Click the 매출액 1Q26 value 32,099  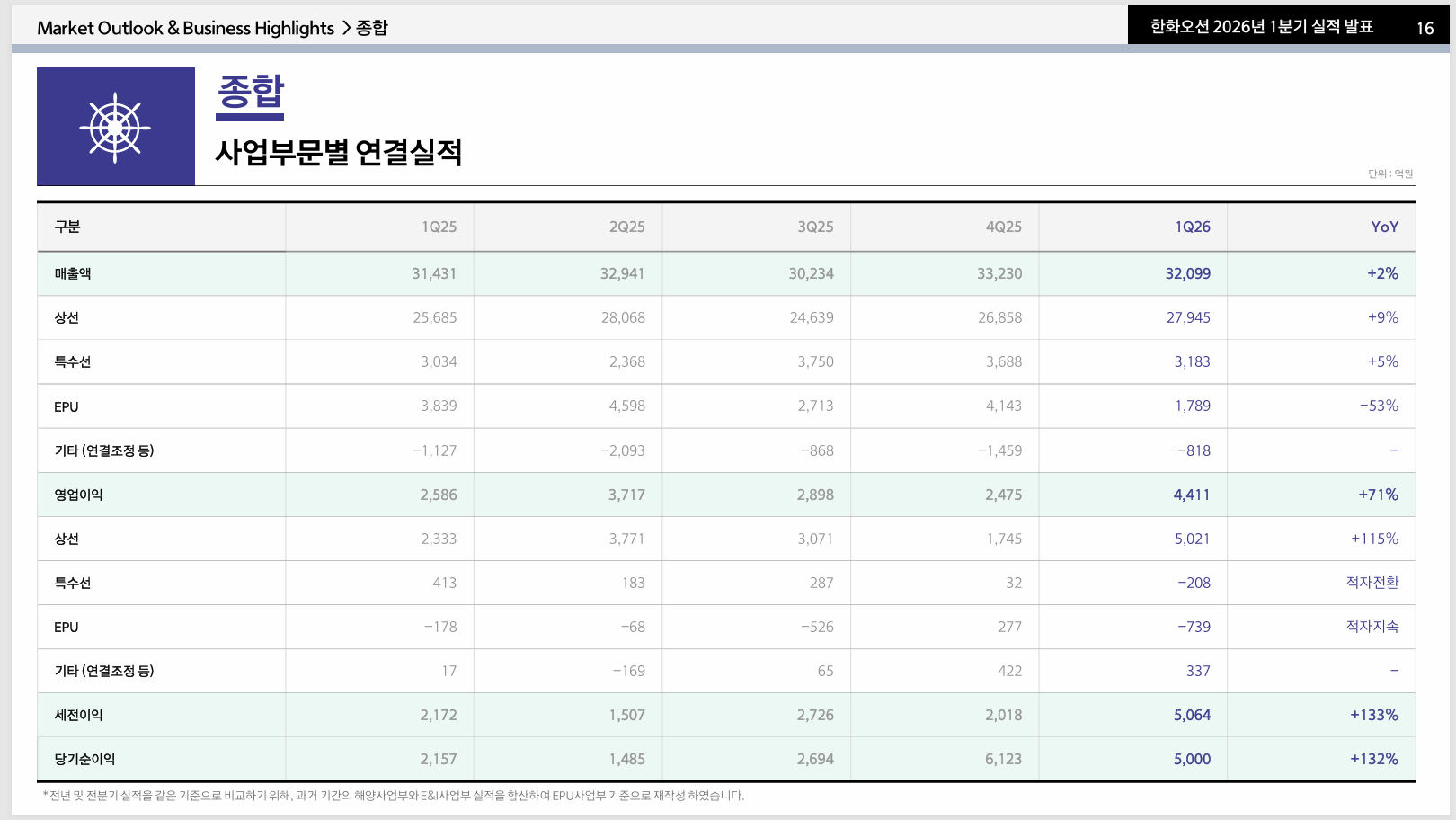[1188, 273]
